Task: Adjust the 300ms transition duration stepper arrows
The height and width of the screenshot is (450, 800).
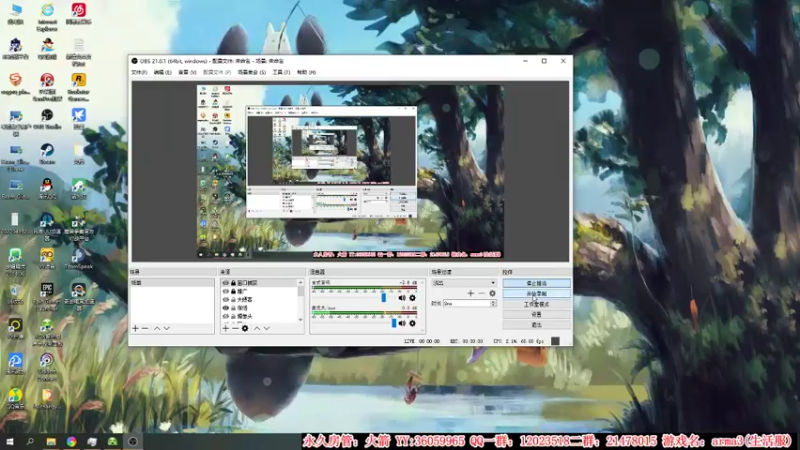Action: 493,304
